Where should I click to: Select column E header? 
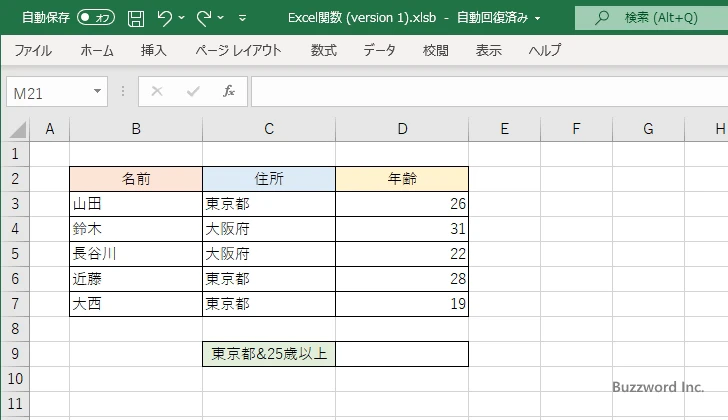coord(505,129)
